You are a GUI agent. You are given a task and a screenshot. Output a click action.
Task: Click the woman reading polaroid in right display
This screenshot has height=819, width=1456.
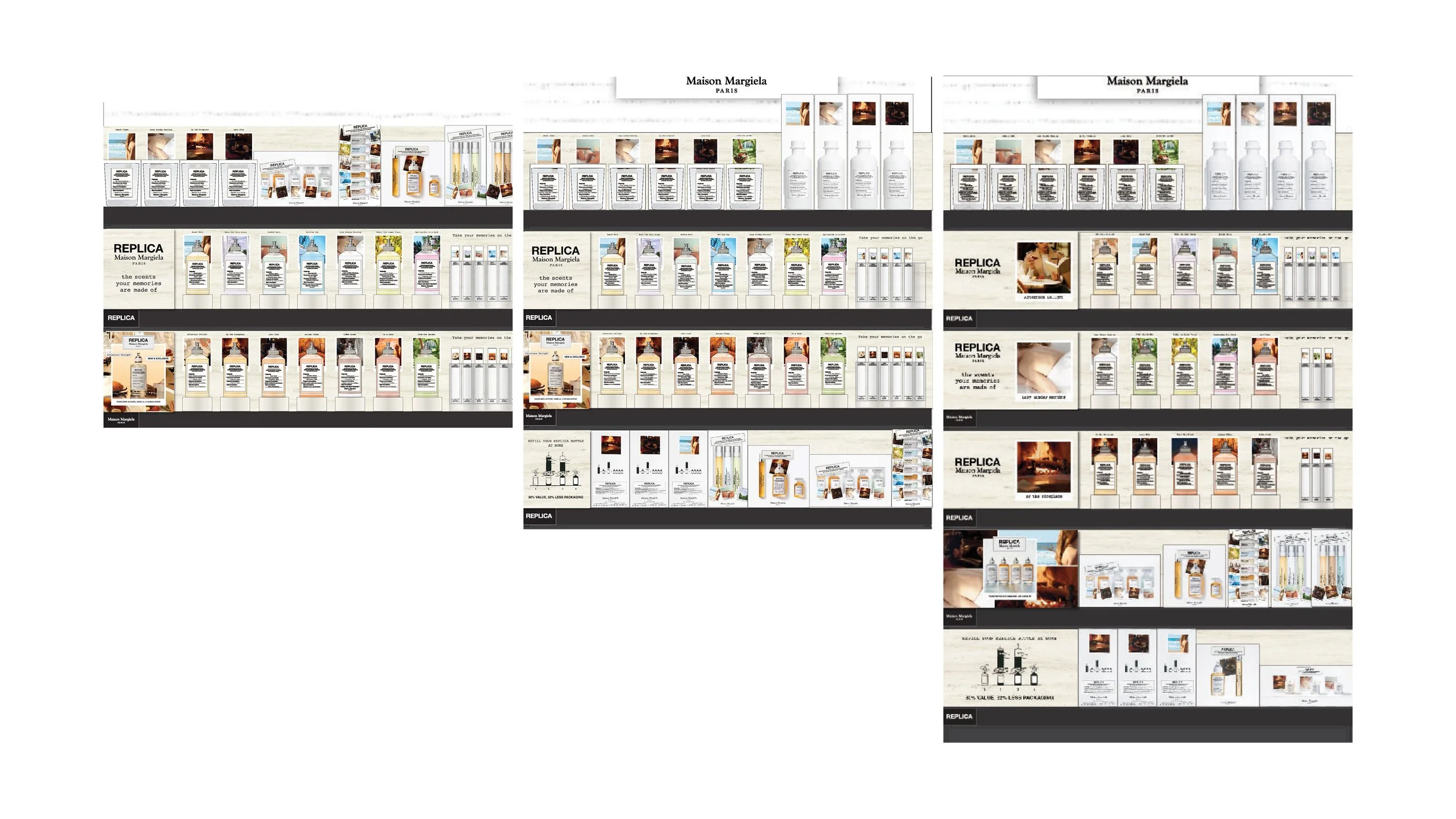point(1043,271)
